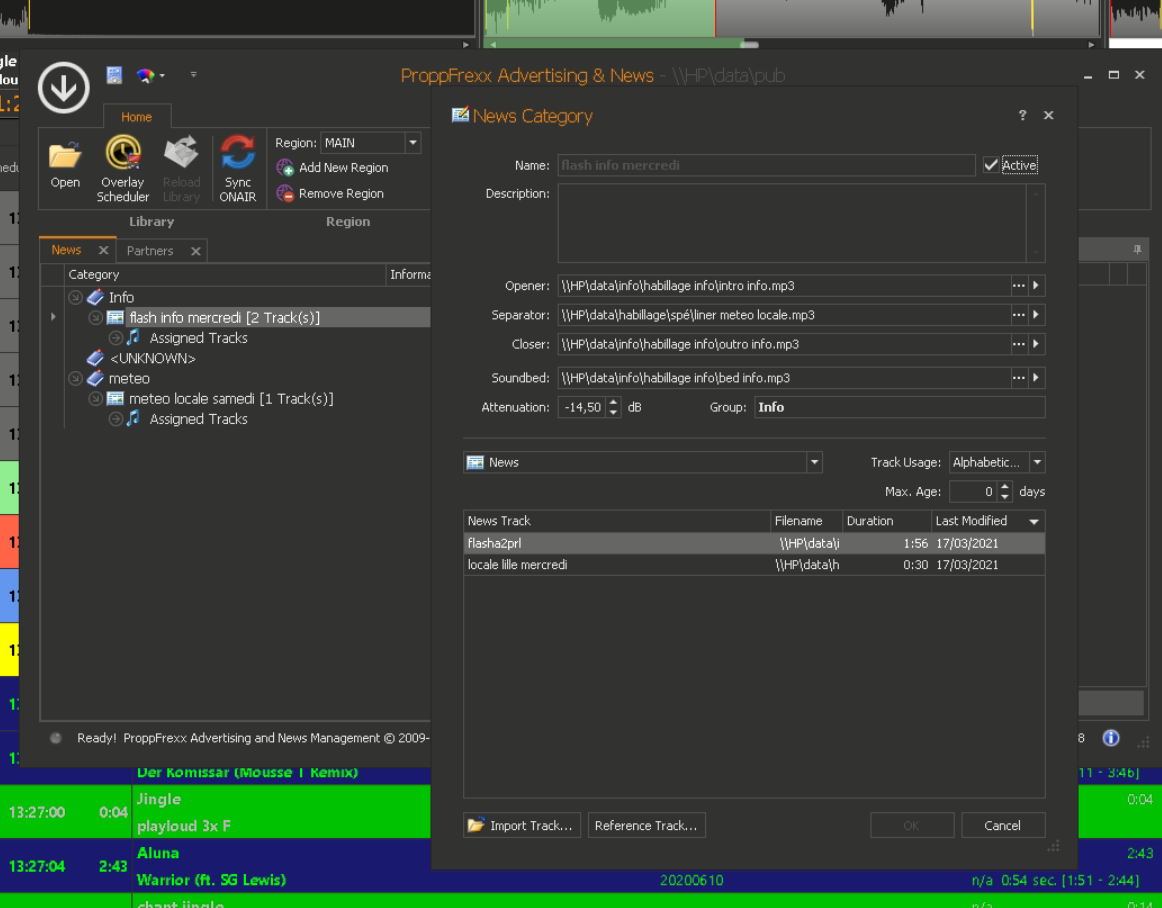Viewport: 1162px width, 908px height.
Task: Click the Import Track... button
Action: pos(521,826)
